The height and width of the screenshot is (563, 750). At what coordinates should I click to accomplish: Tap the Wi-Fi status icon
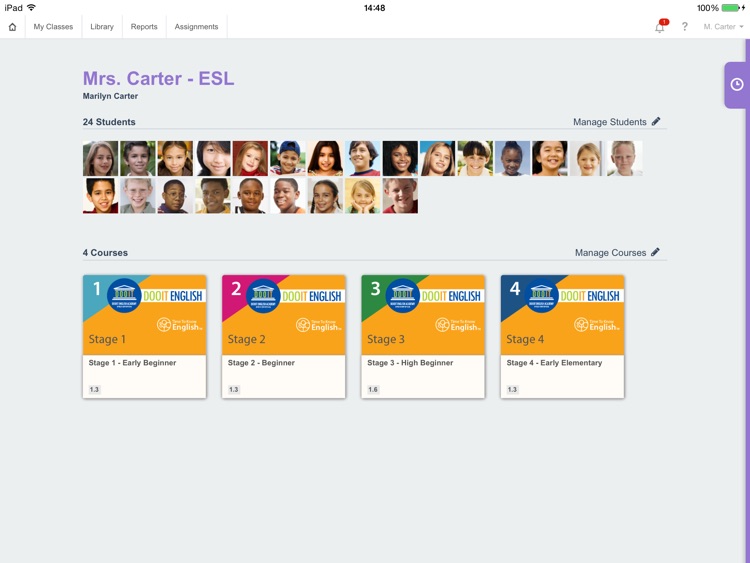point(32,8)
